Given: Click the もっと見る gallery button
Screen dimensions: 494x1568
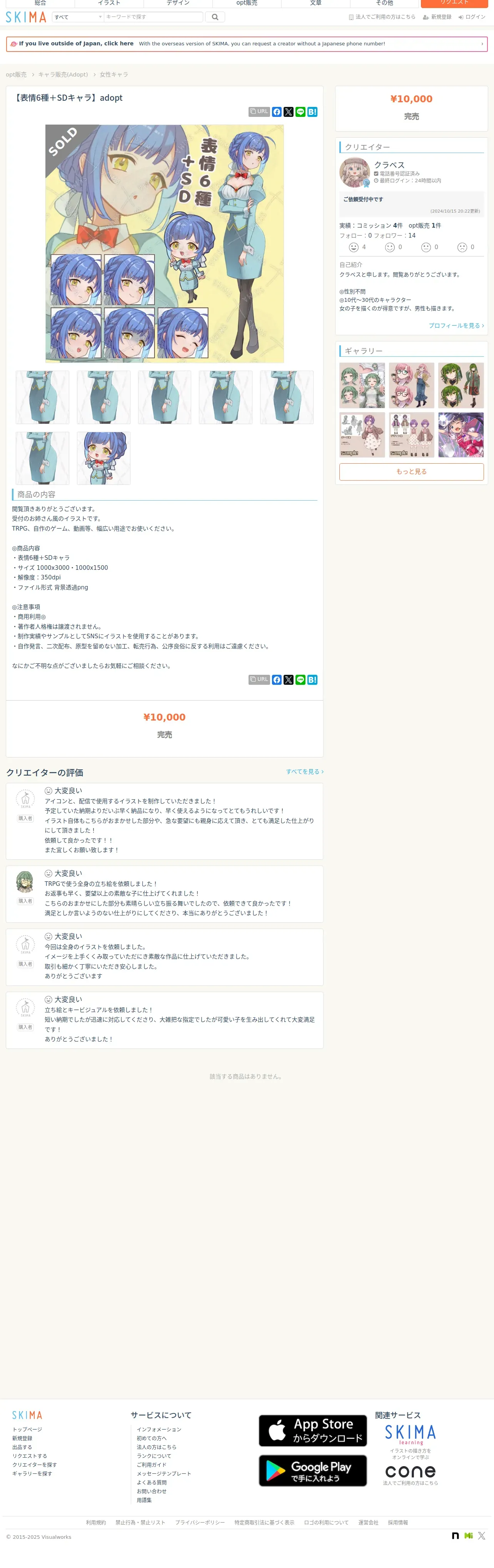Looking at the screenshot, I should pyautogui.click(x=412, y=472).
